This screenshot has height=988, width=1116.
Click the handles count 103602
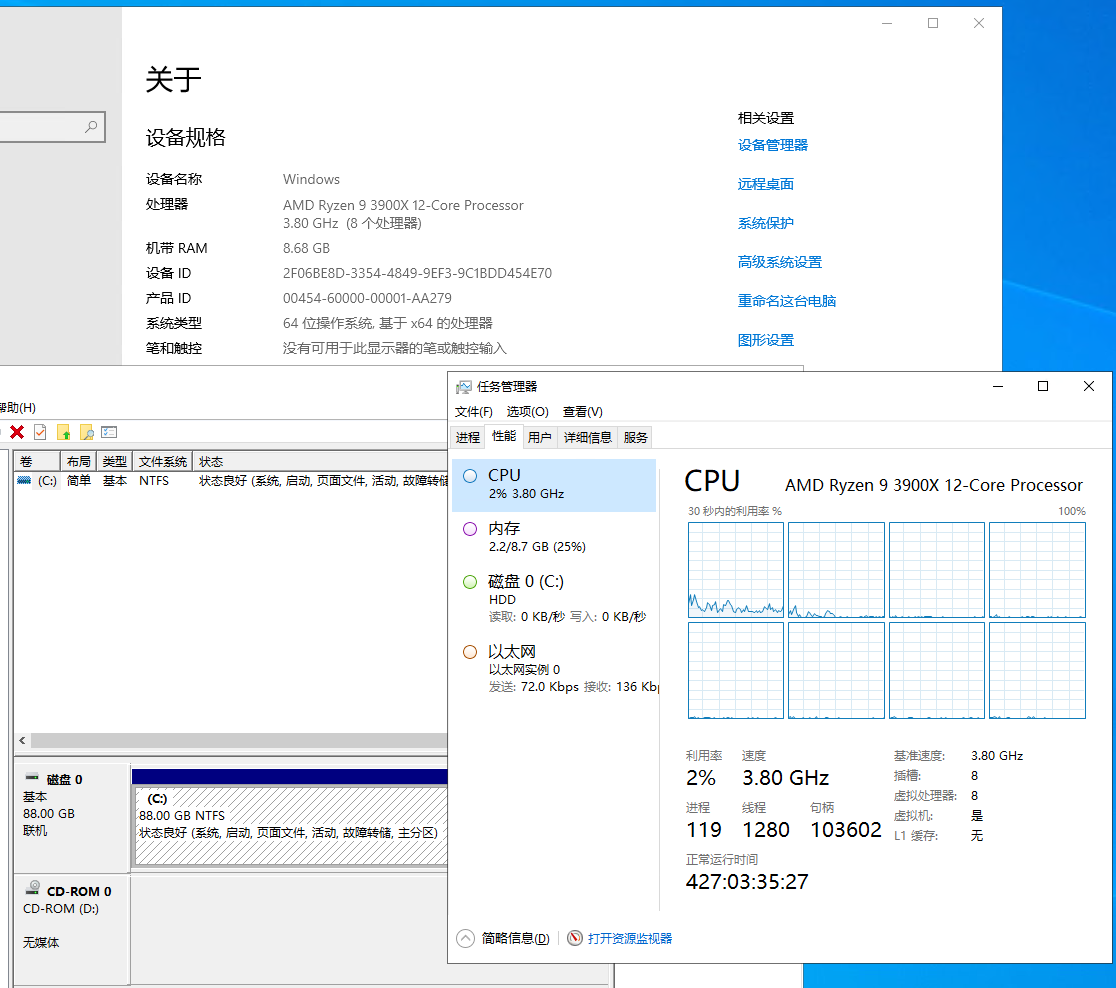[x=846, y=830]
